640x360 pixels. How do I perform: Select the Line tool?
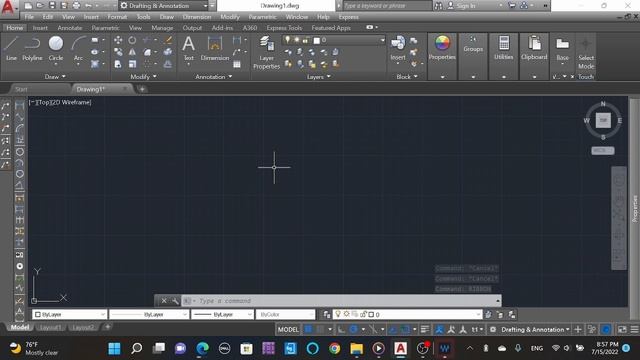coord(11,49)
